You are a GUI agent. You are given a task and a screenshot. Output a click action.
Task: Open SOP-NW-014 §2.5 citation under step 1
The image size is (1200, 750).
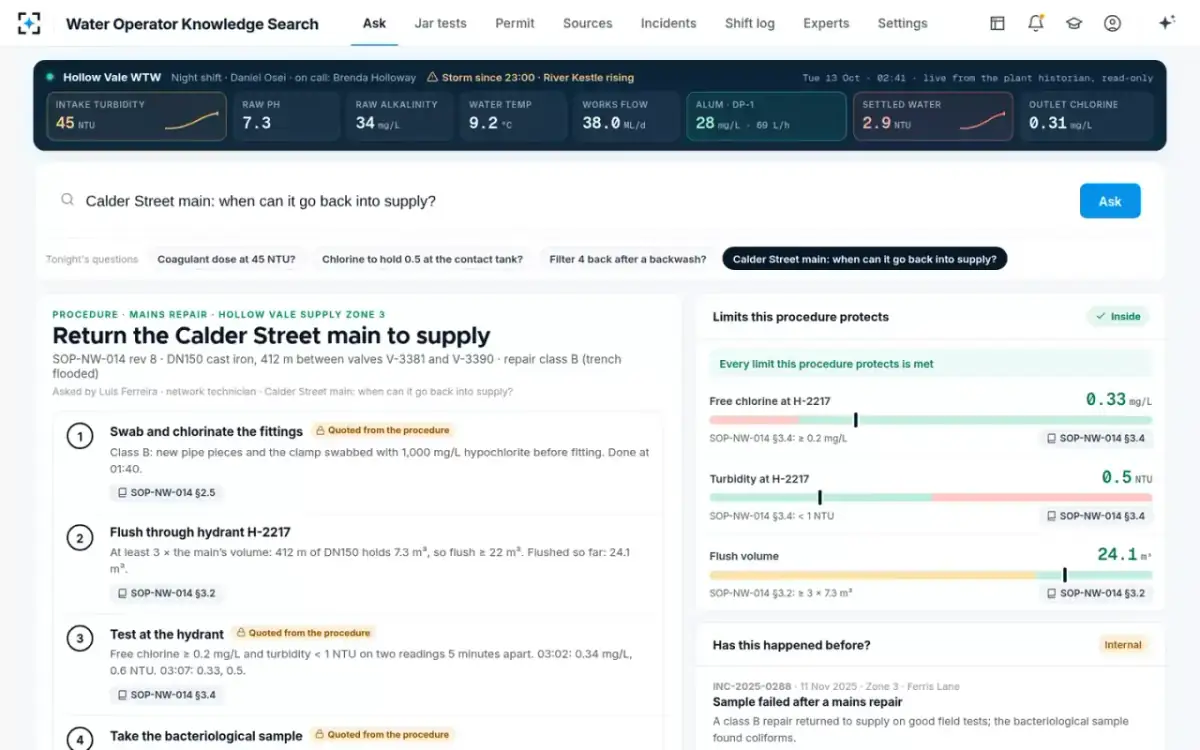(x=165, y=492)
